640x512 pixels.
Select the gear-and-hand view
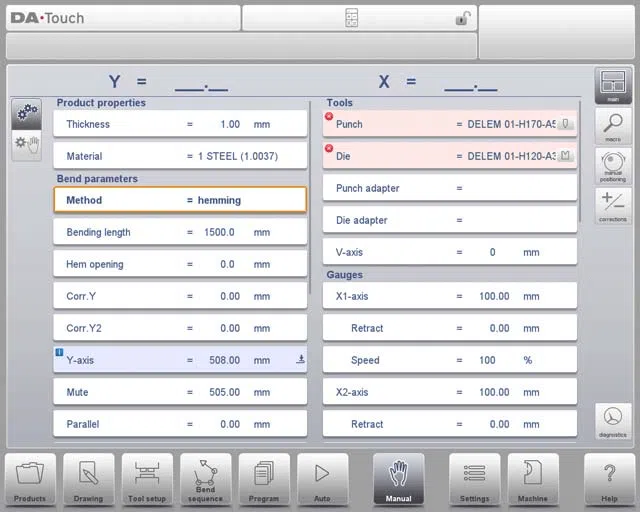(27, 145)
